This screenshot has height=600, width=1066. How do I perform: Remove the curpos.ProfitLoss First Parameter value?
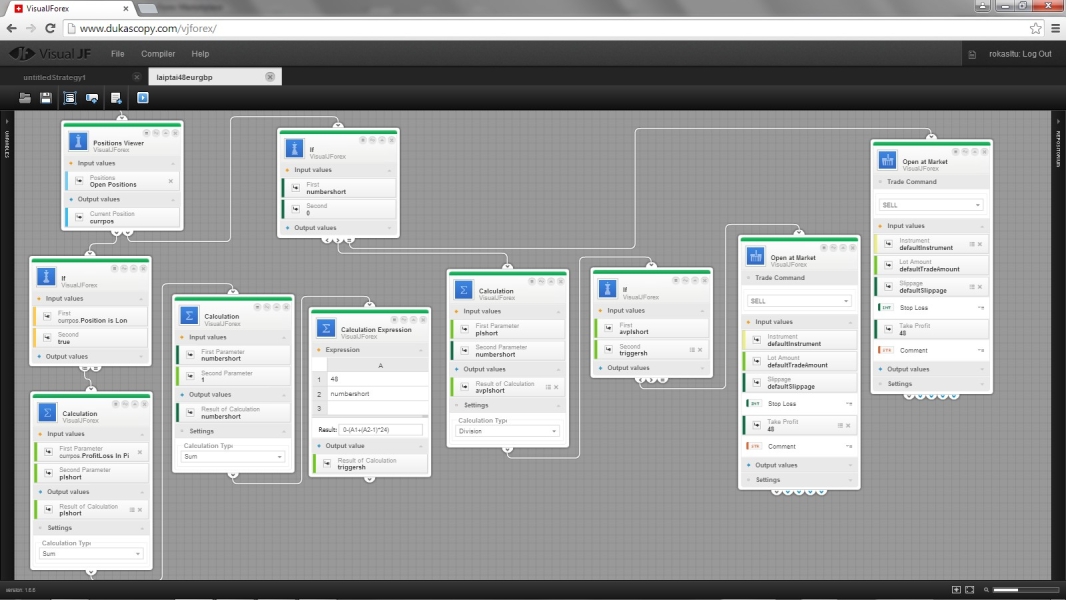click(140, 452)
